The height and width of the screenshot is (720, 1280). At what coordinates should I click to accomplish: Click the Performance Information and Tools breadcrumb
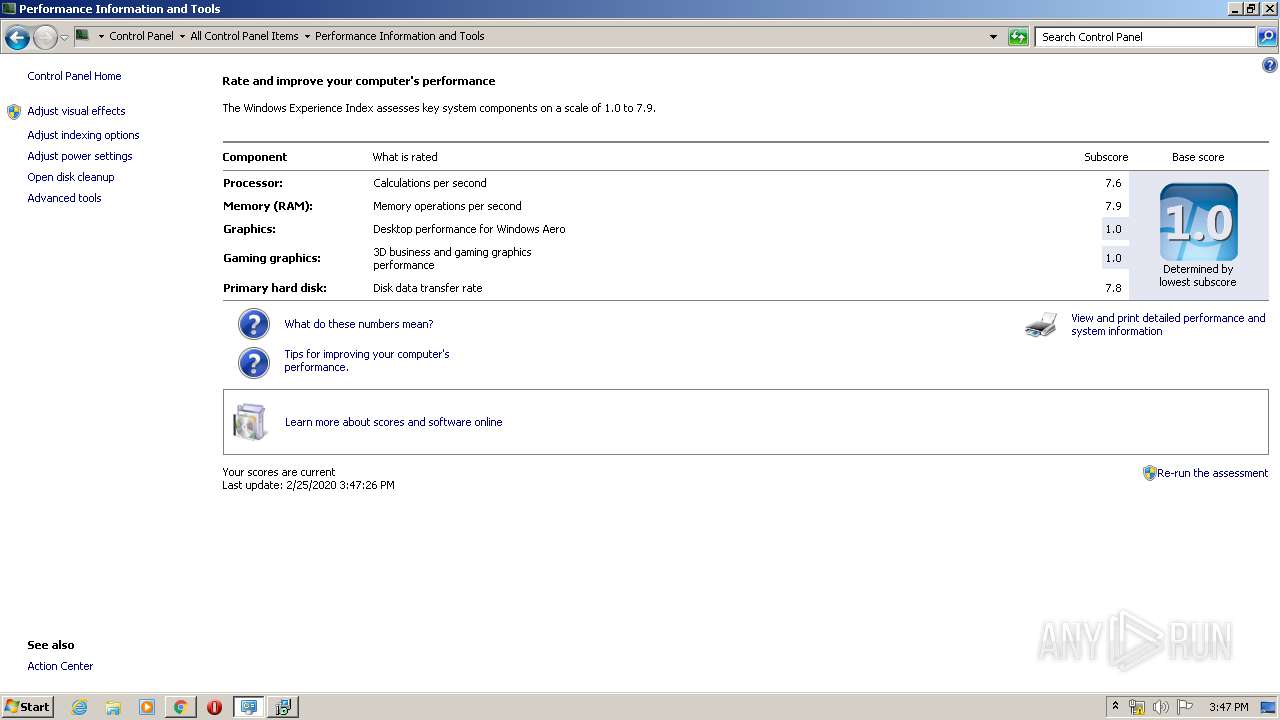(399, 36)
